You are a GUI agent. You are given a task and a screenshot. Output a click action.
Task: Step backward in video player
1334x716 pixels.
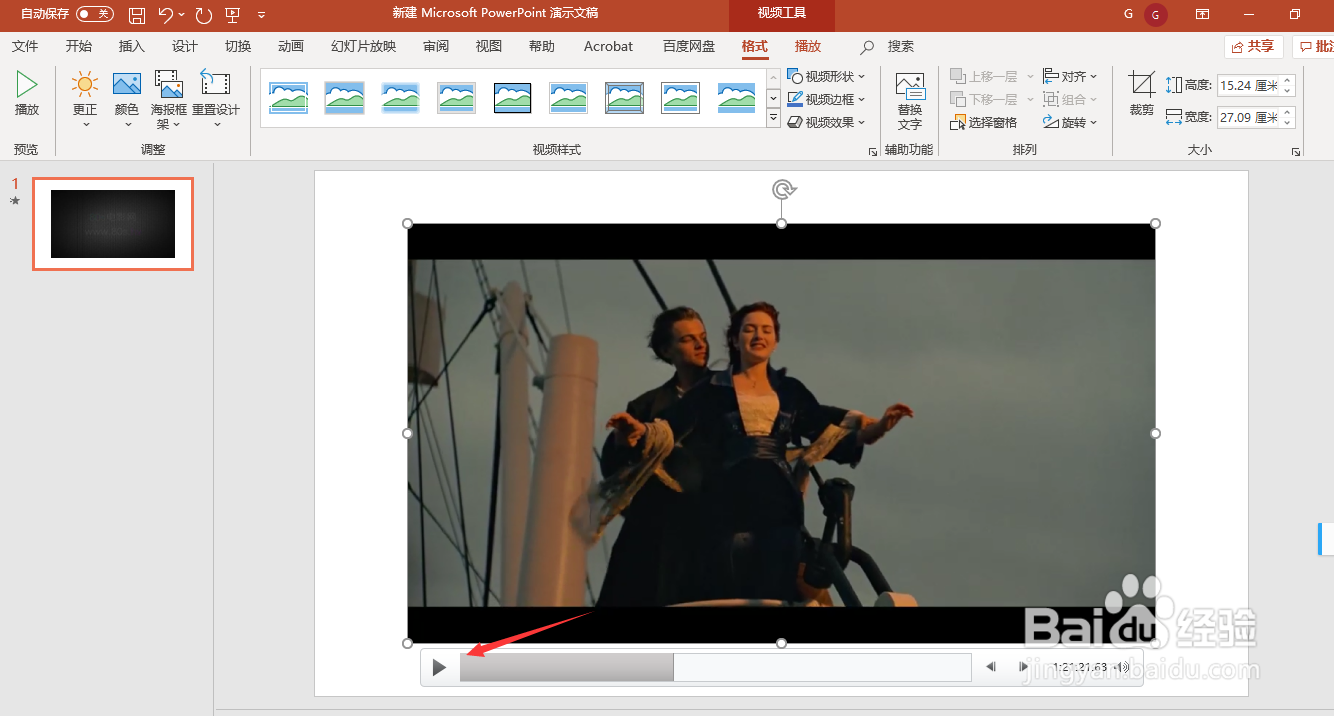(x=990, y=667)
